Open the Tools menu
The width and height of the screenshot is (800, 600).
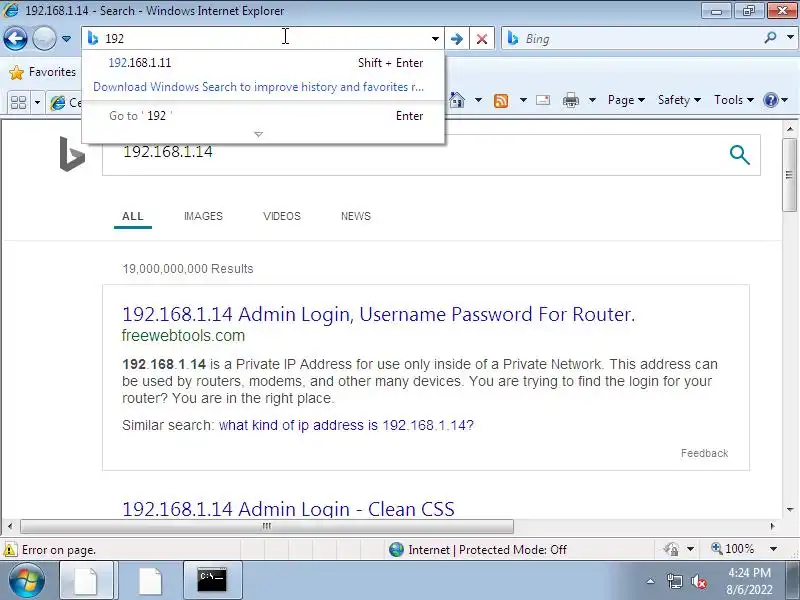click(734, 100)
